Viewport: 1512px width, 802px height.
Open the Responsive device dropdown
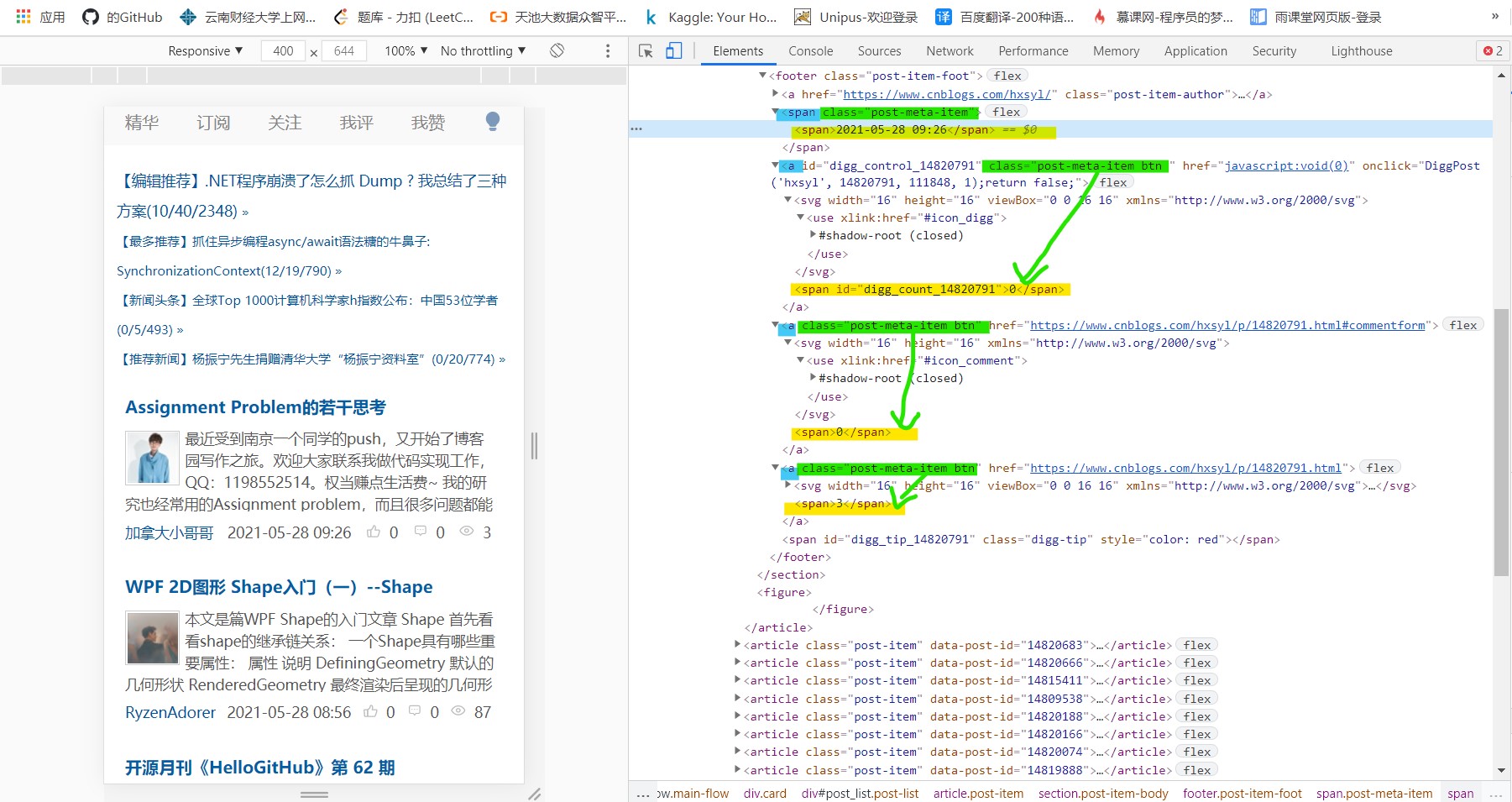pyautogui.click(x=203, y=50)
